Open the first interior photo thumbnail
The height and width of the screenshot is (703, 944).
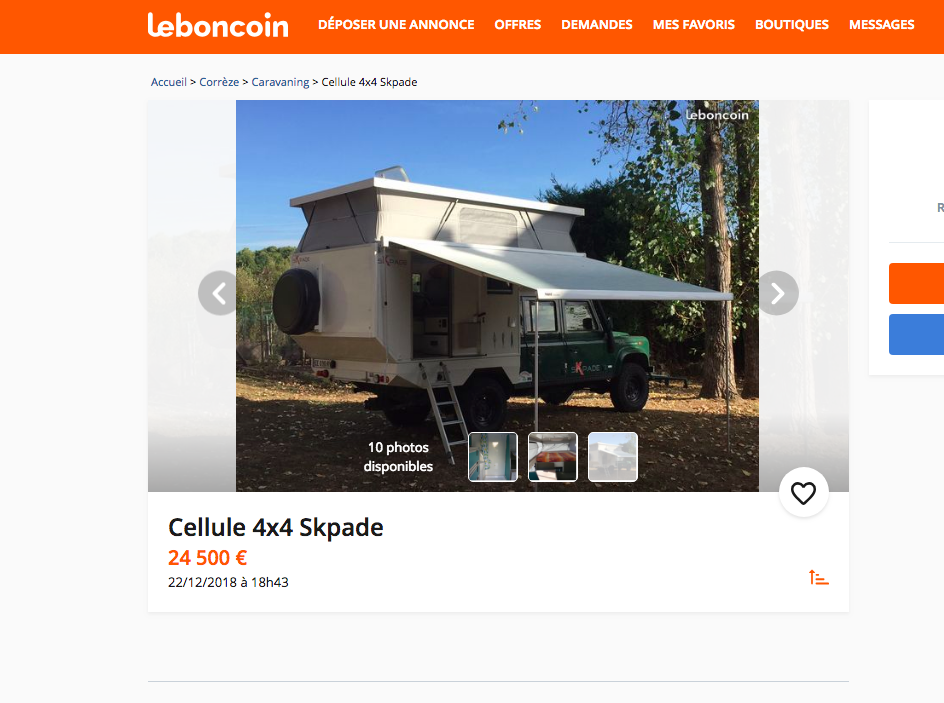point(493,457)
